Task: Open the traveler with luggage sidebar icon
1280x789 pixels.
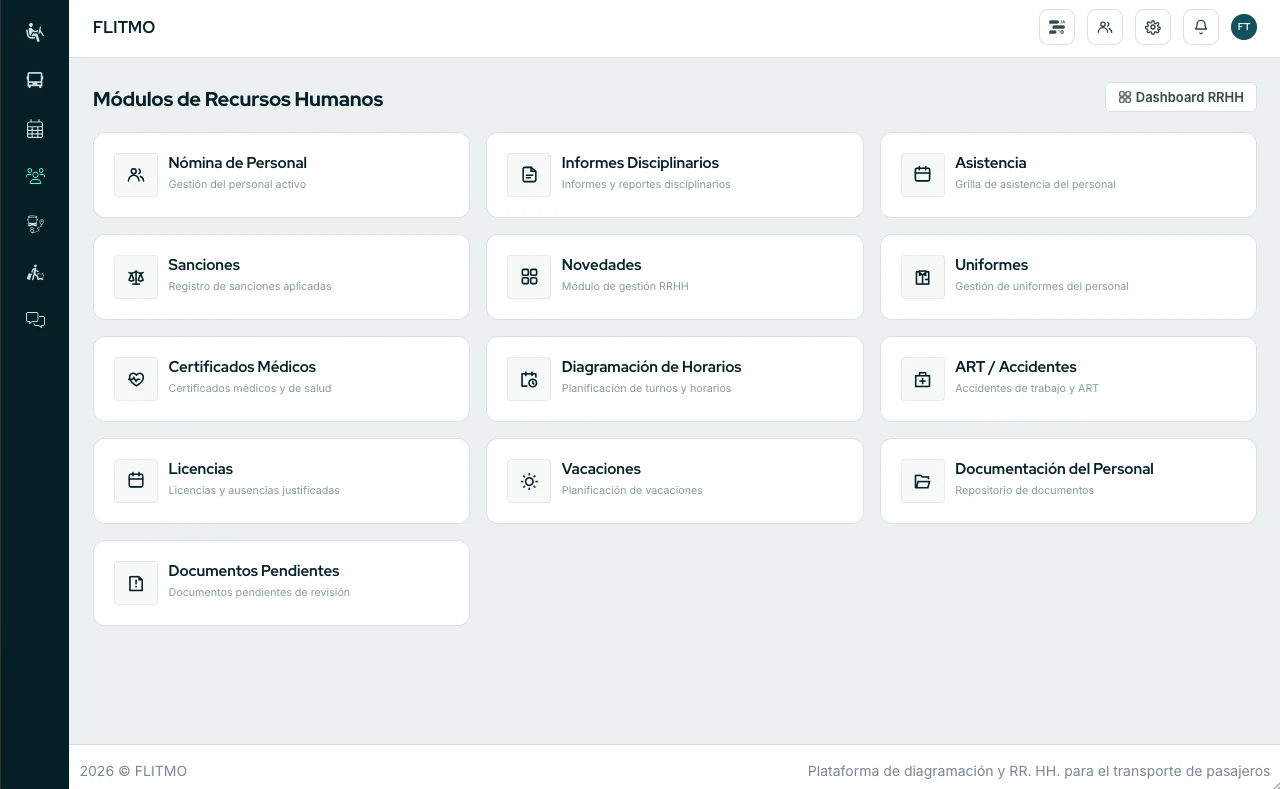Action: 35,272
